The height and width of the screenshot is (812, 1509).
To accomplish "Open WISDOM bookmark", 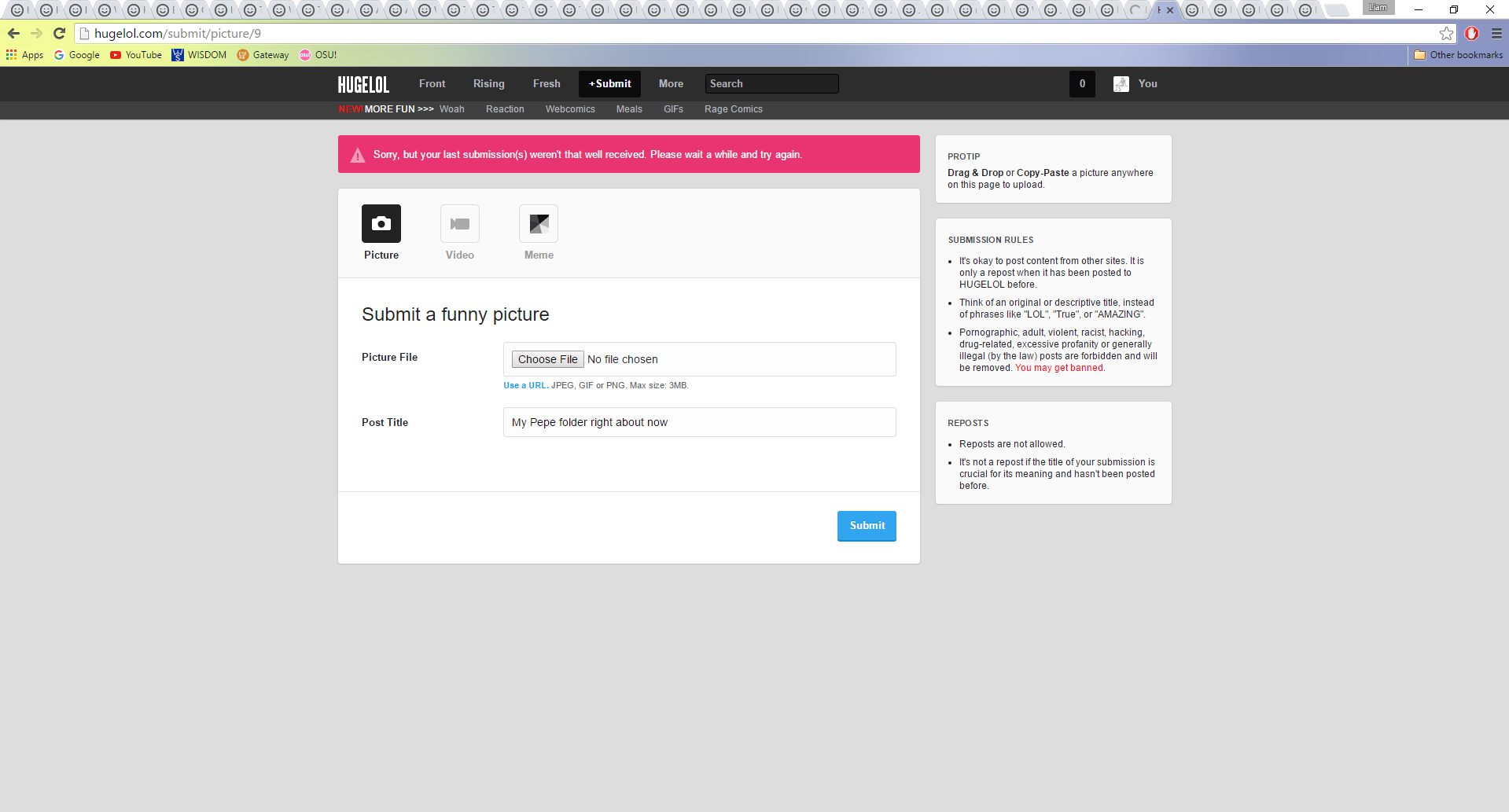I will click(199, 55).
